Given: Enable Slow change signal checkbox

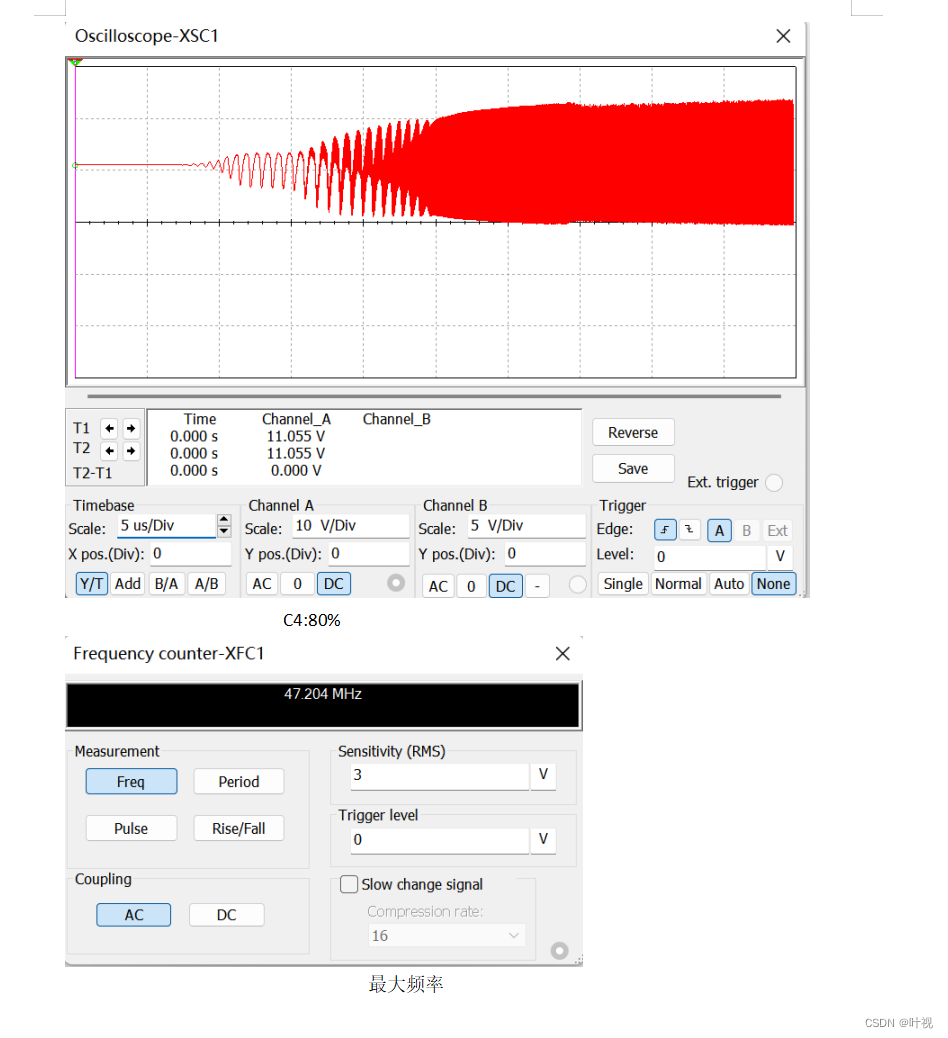Looking at the screenshot, I should [x=348, y=884].
